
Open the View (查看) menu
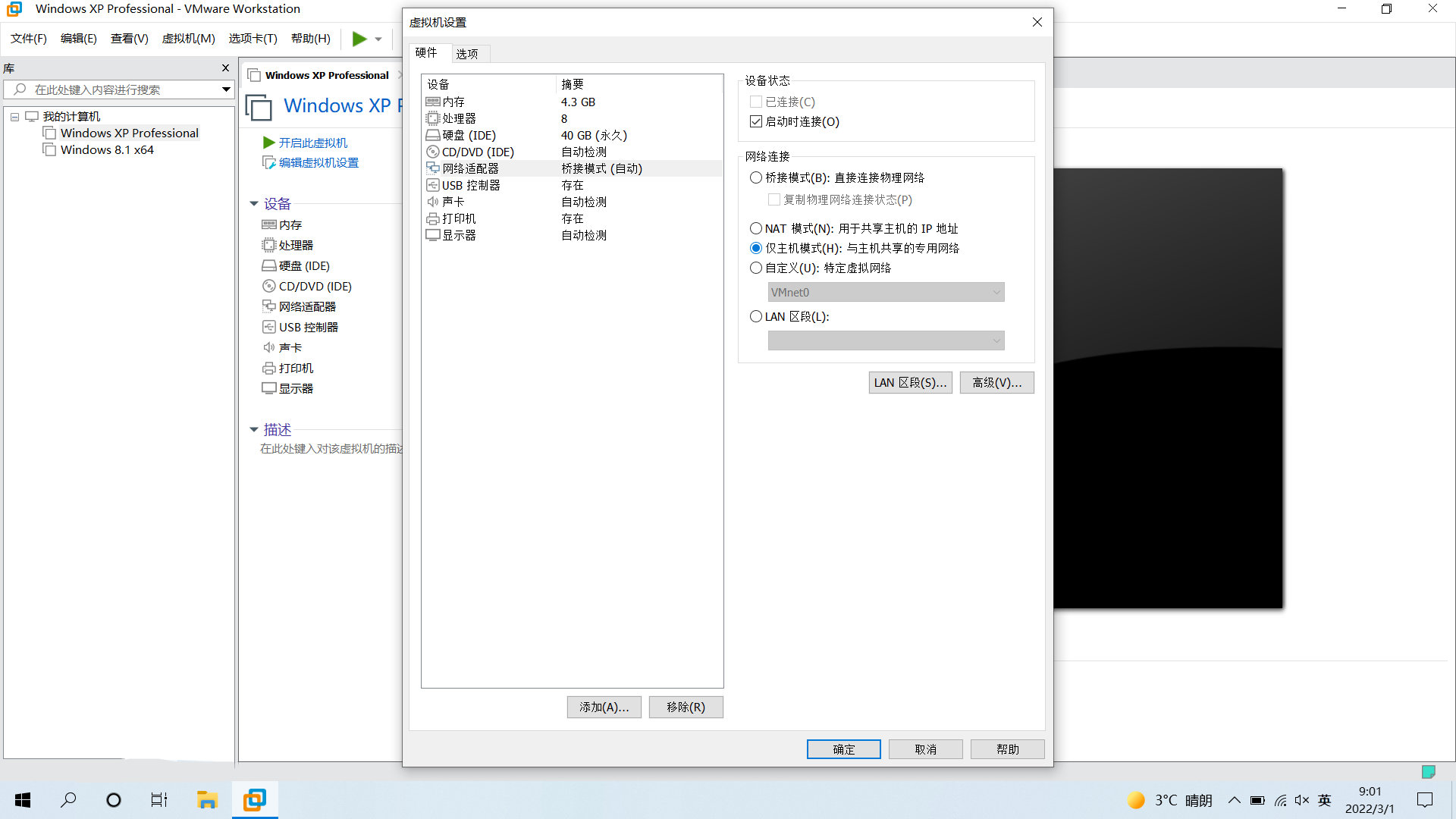pos(130,39)
